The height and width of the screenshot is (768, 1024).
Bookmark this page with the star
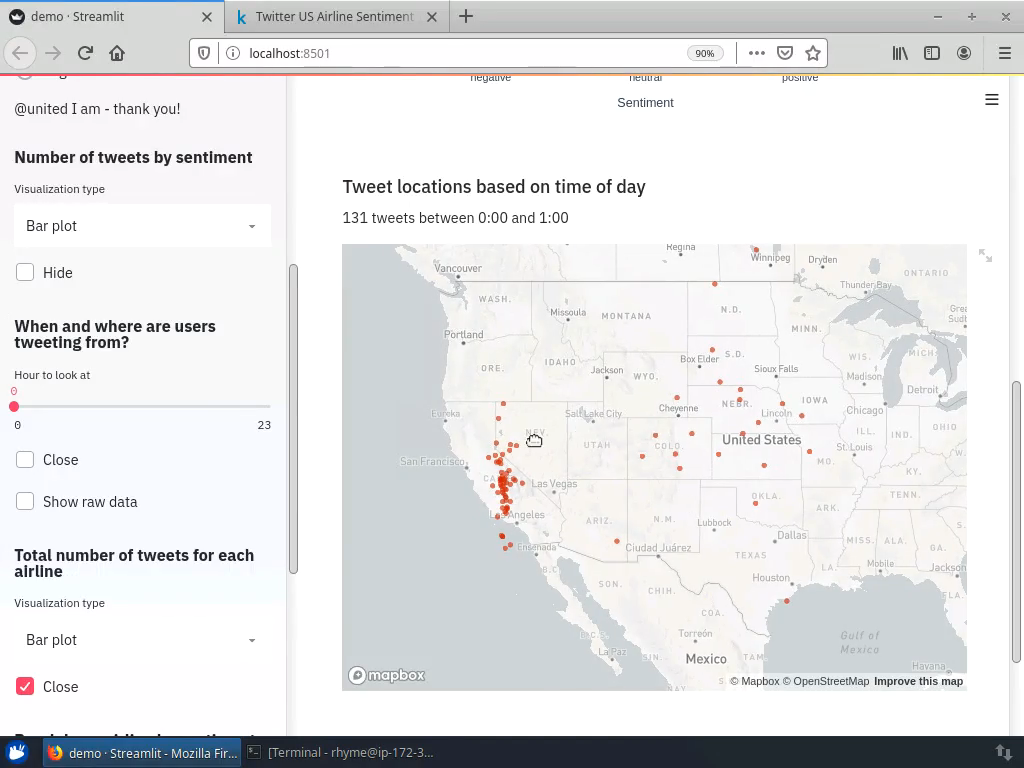pos(812,53)
